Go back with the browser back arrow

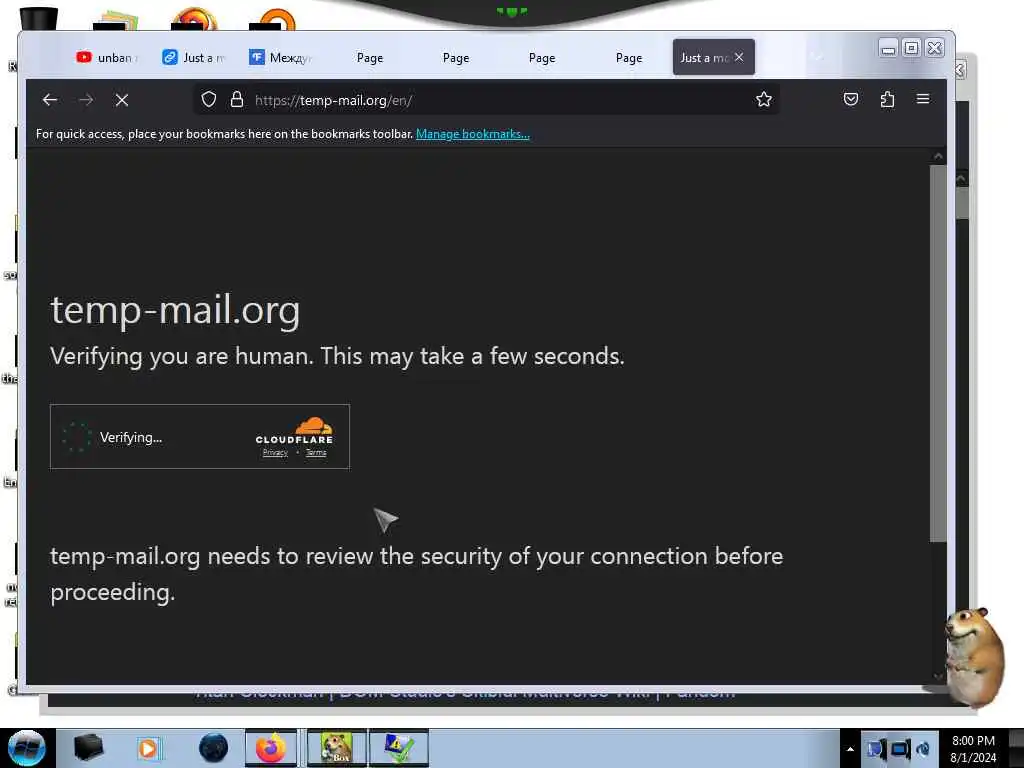click(x=50, y=99)
